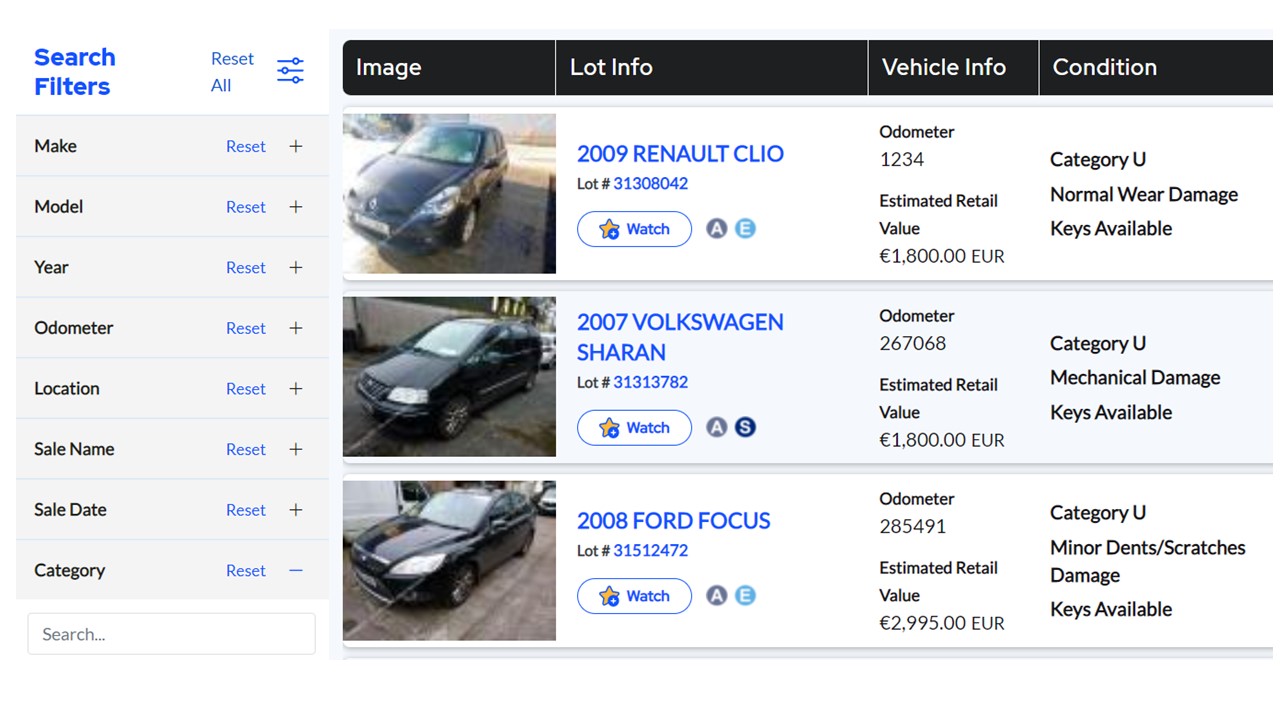
Task: Select odometer value 285491
Action: 912,527
